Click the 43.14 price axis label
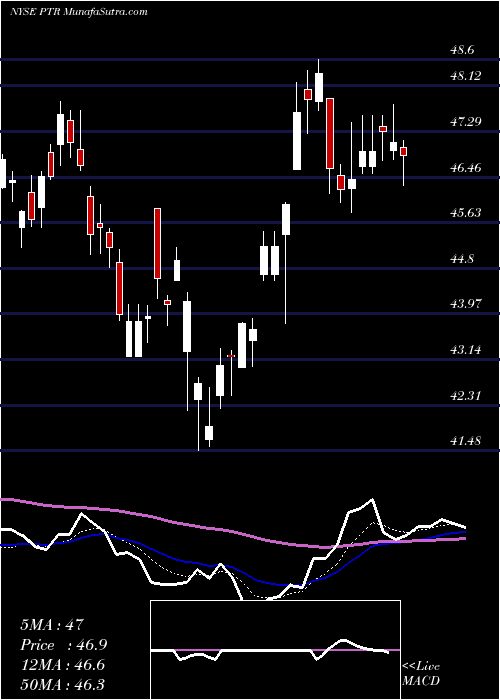 (467, 350)
